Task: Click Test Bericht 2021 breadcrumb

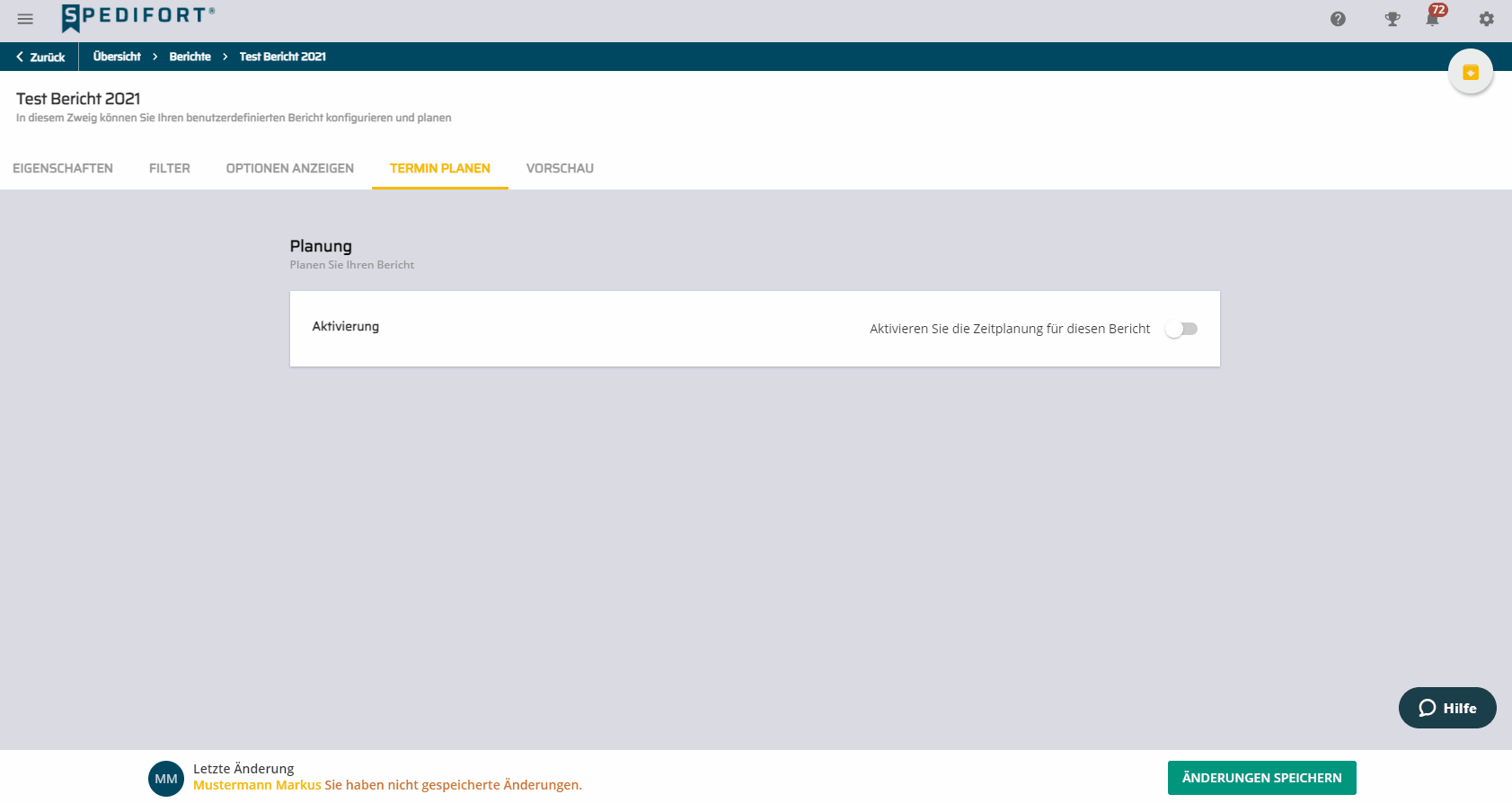Action: point(283,57)
